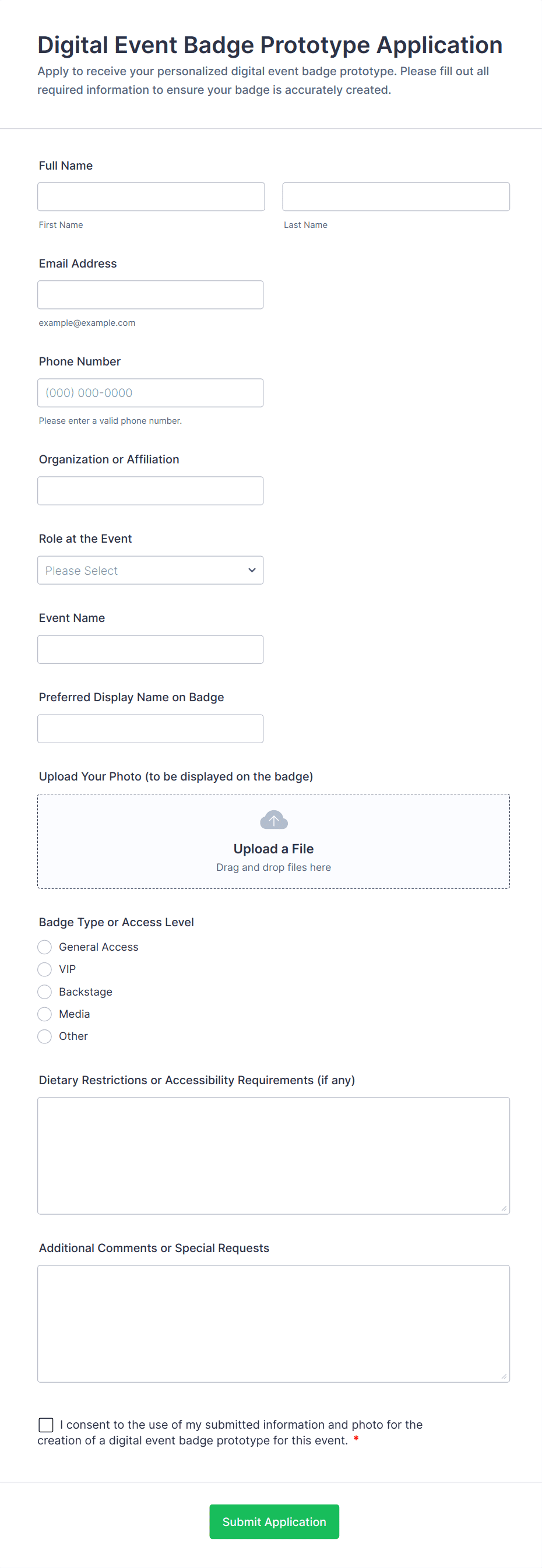542x1568 pixels.
Task: Click the cloud upload icon
Action: point(274,820)
